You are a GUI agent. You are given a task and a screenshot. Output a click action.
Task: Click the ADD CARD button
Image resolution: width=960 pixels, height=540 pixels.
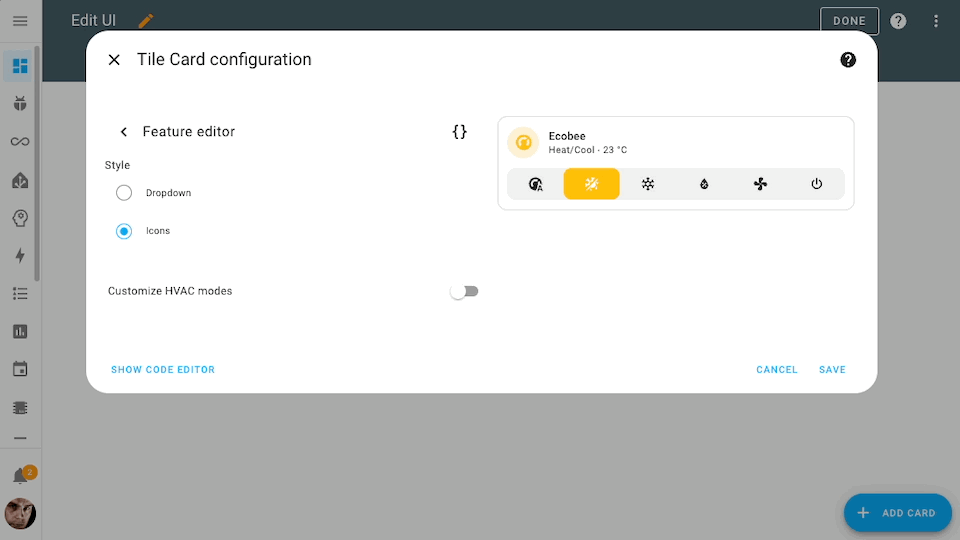tap(898, 512)
